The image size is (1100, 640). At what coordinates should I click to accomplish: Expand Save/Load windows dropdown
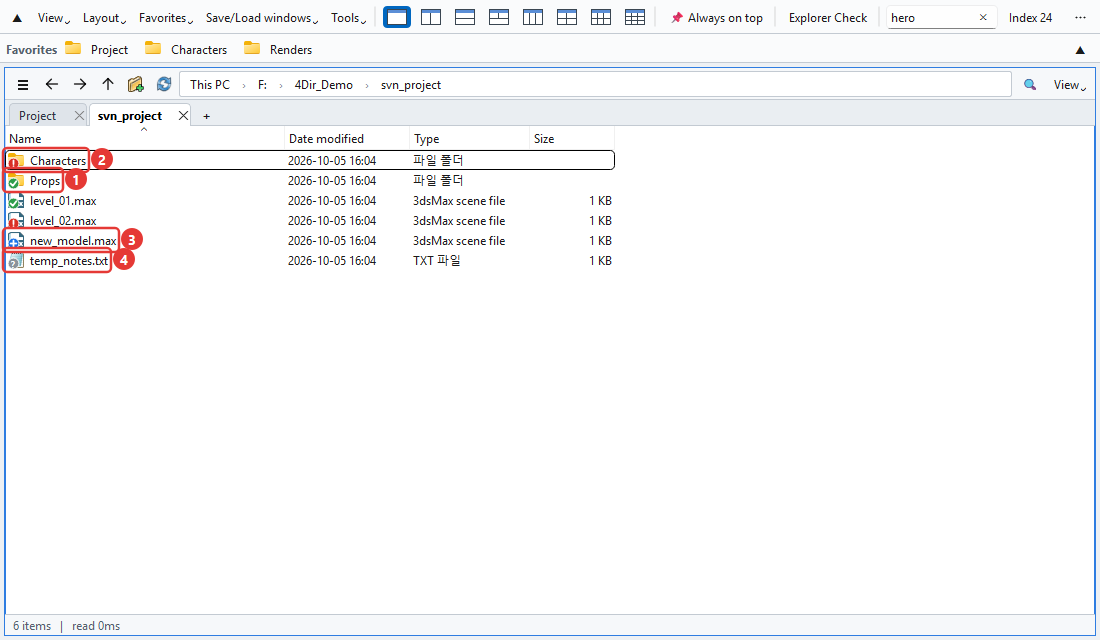[262, 18]
